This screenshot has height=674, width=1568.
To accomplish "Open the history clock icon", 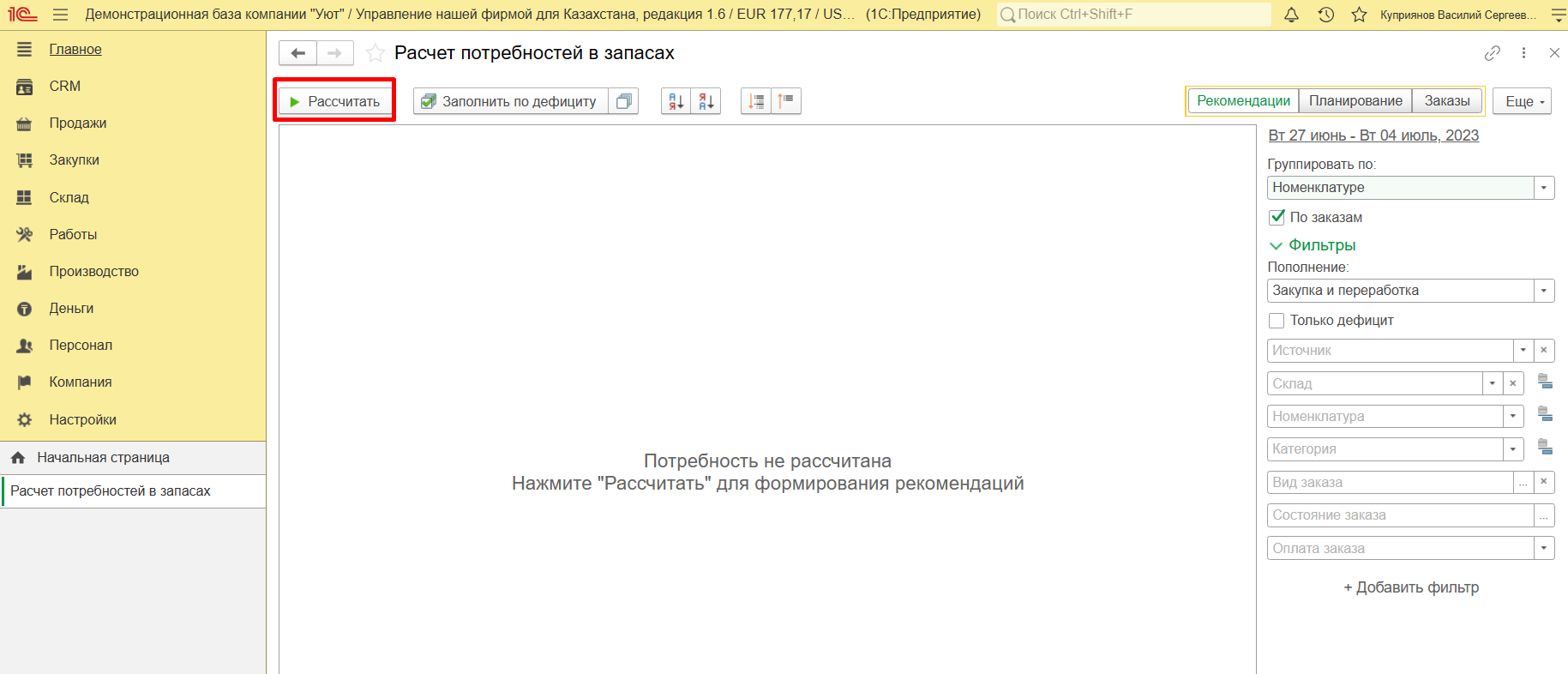I will (1325, 15).
